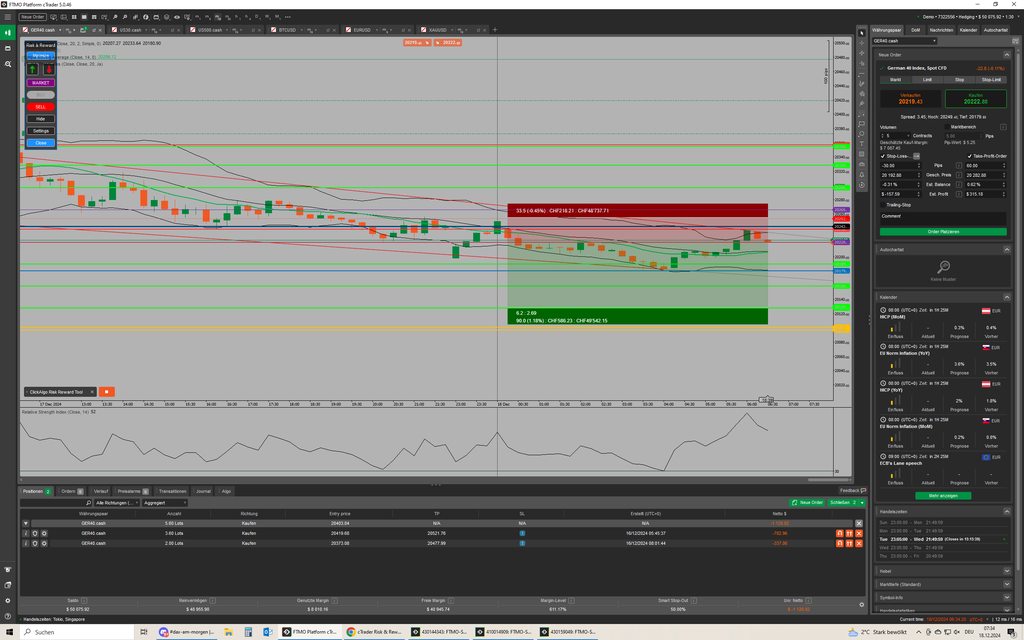Viewport: 1024px width, 640px height.
Task: Click the Feedback link
Action: pos(853,490)
